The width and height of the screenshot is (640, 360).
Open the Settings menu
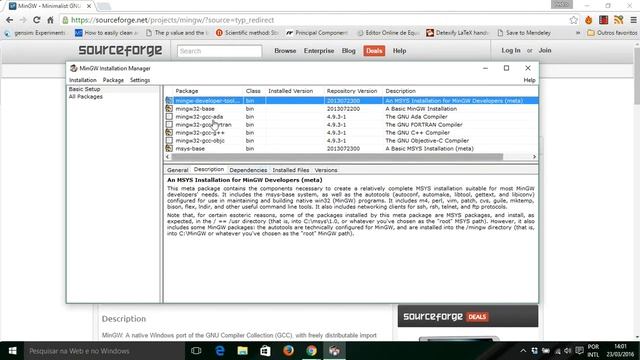140,80
